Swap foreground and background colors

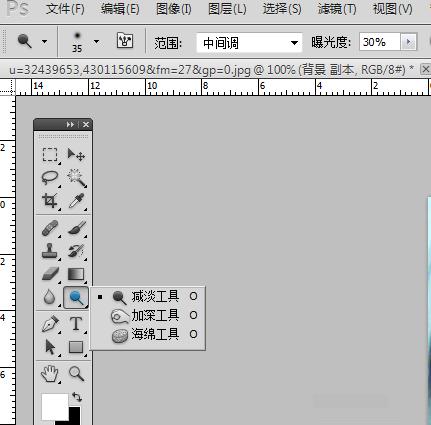tap(77, 397)
